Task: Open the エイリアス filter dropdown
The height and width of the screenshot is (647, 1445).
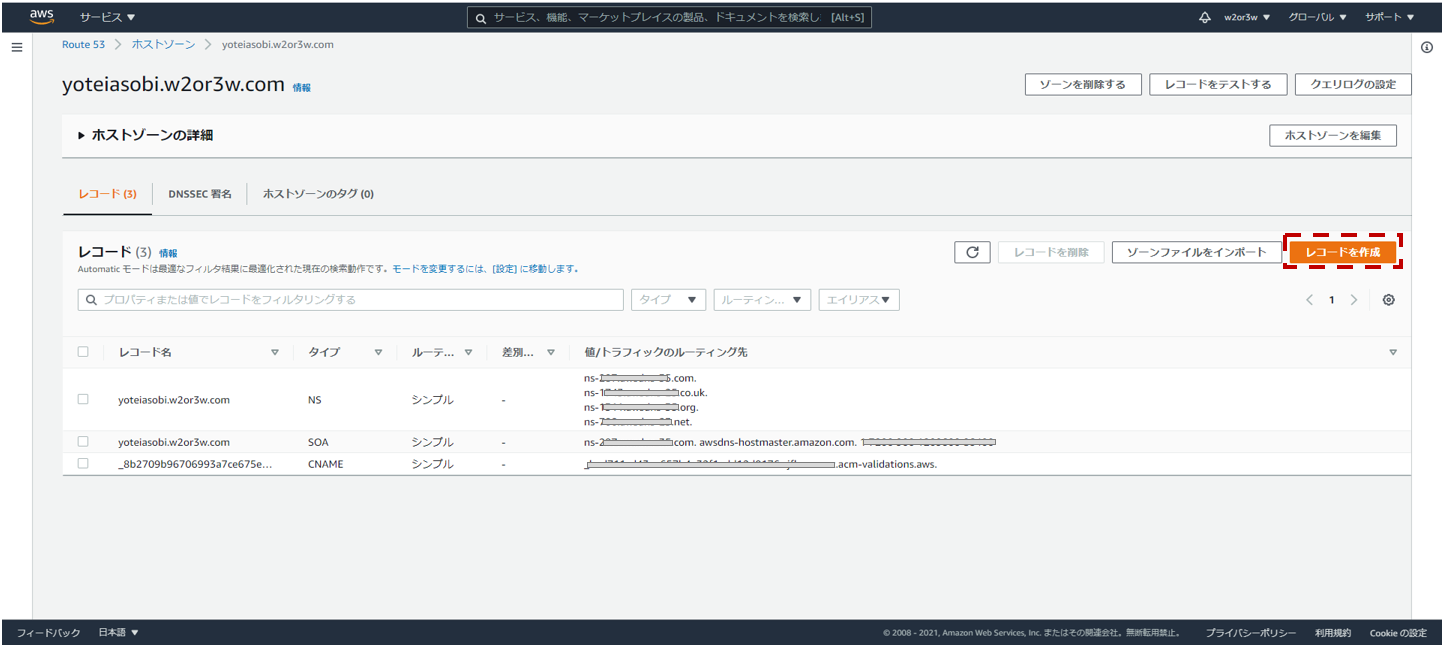Action: (859, 300)
